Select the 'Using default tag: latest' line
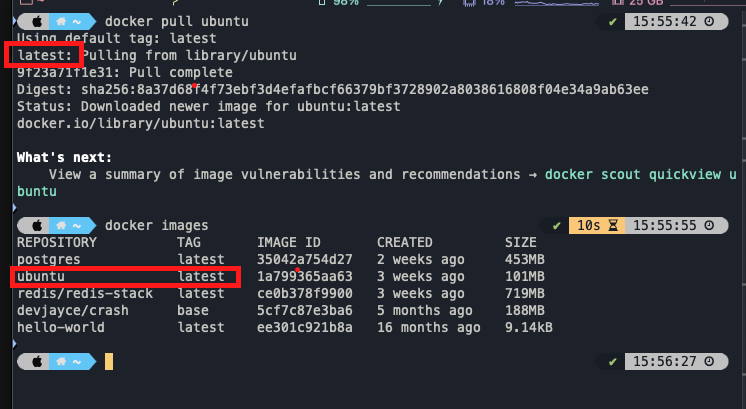The width and height of the screenshot is (746, 409). pos(117,39)
